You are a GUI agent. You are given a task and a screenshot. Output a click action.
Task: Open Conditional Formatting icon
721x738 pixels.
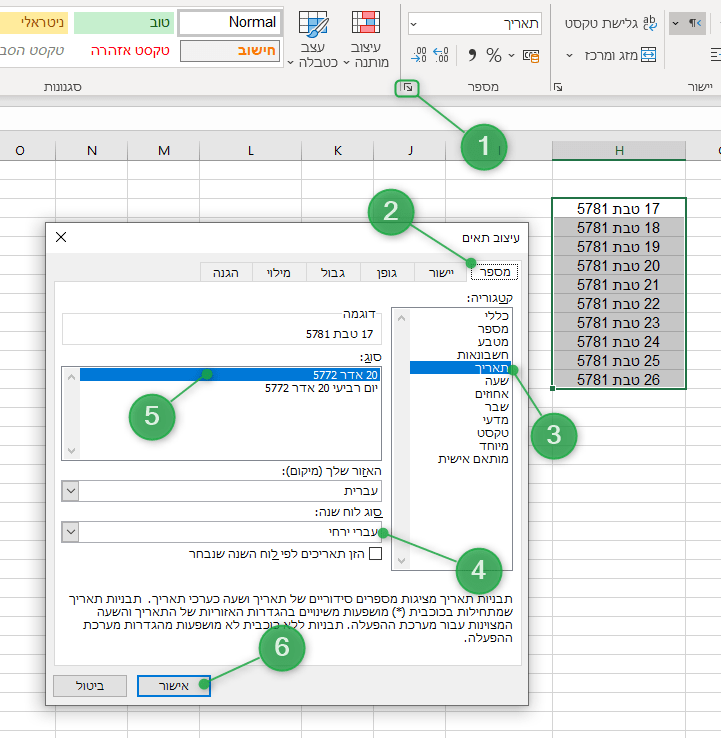coord(366,23)
